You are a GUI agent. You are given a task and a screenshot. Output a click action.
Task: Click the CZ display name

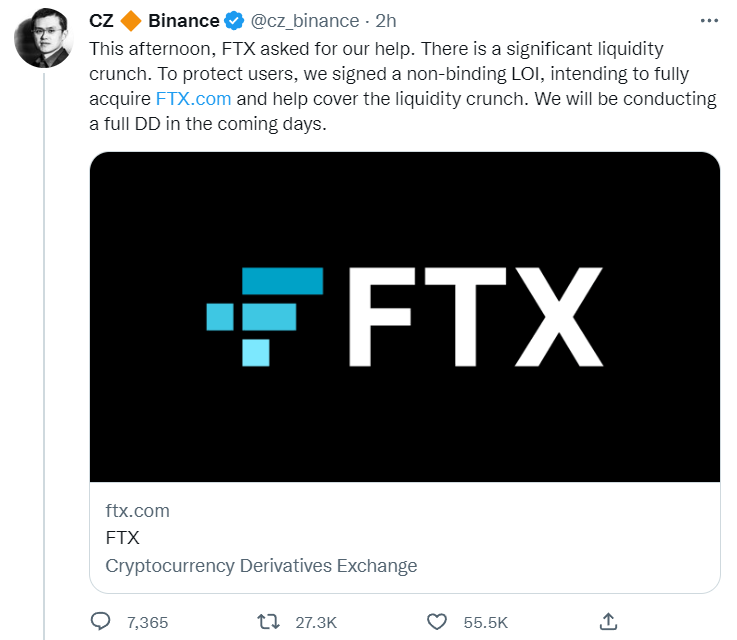[x=101, y=21]
